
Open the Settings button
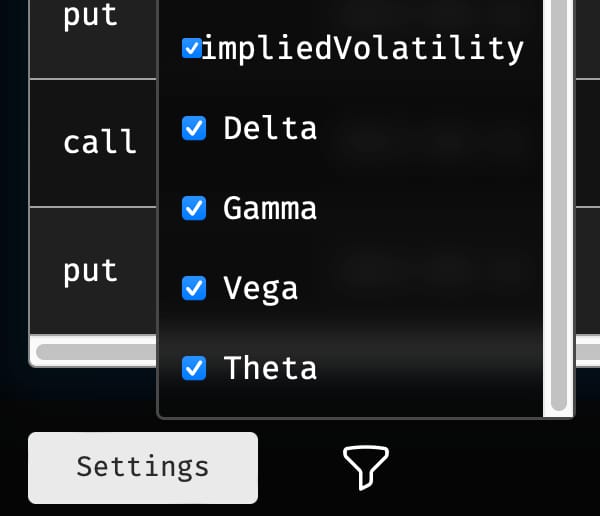[x=143, y=468]
